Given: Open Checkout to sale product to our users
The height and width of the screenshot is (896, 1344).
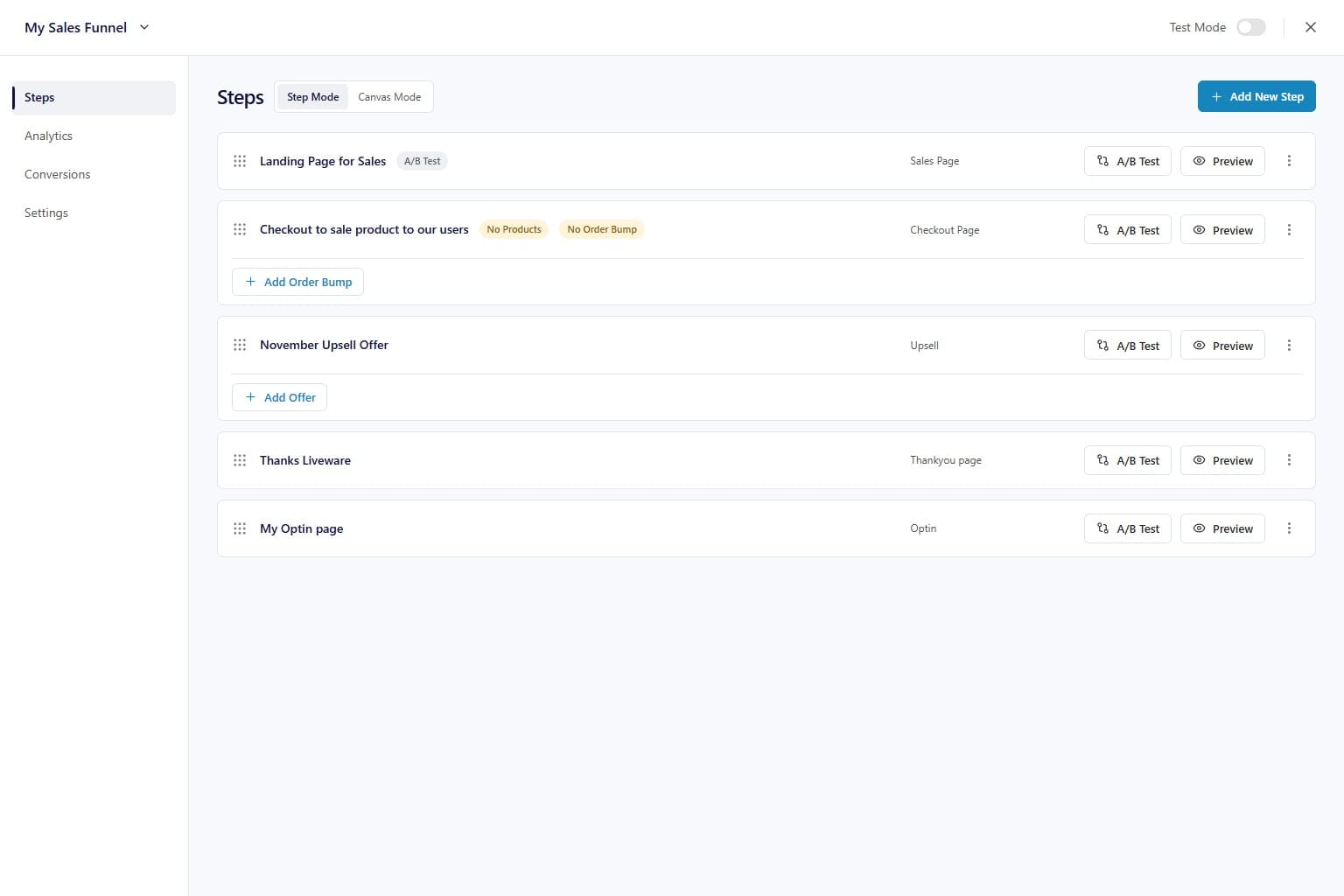Looking at the screenshot, I should (364, 229).
